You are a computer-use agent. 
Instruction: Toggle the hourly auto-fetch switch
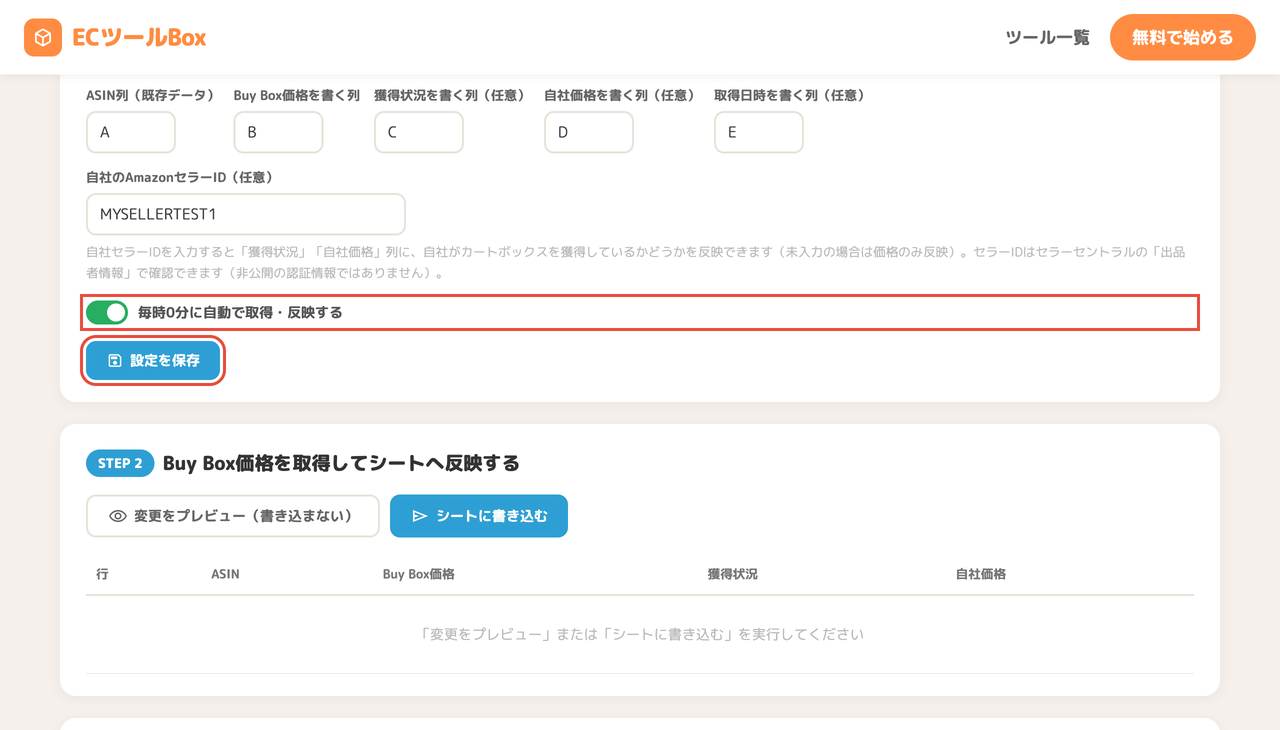pyautogui.click(x=107, y=313)
